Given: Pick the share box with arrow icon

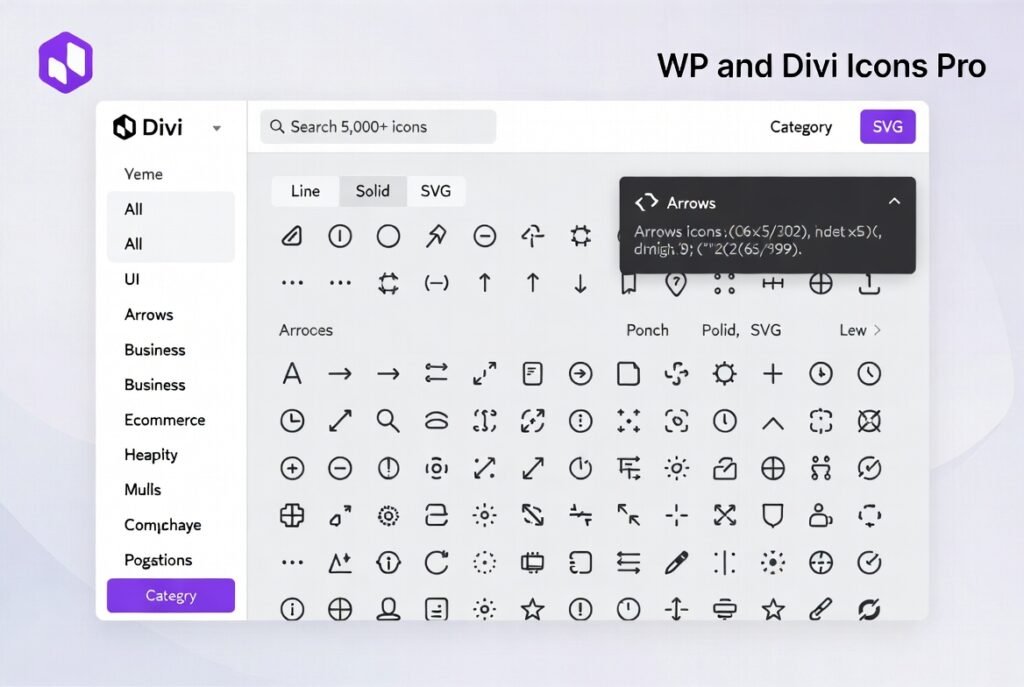Looking at the screenshot, I should coord(724,468).
